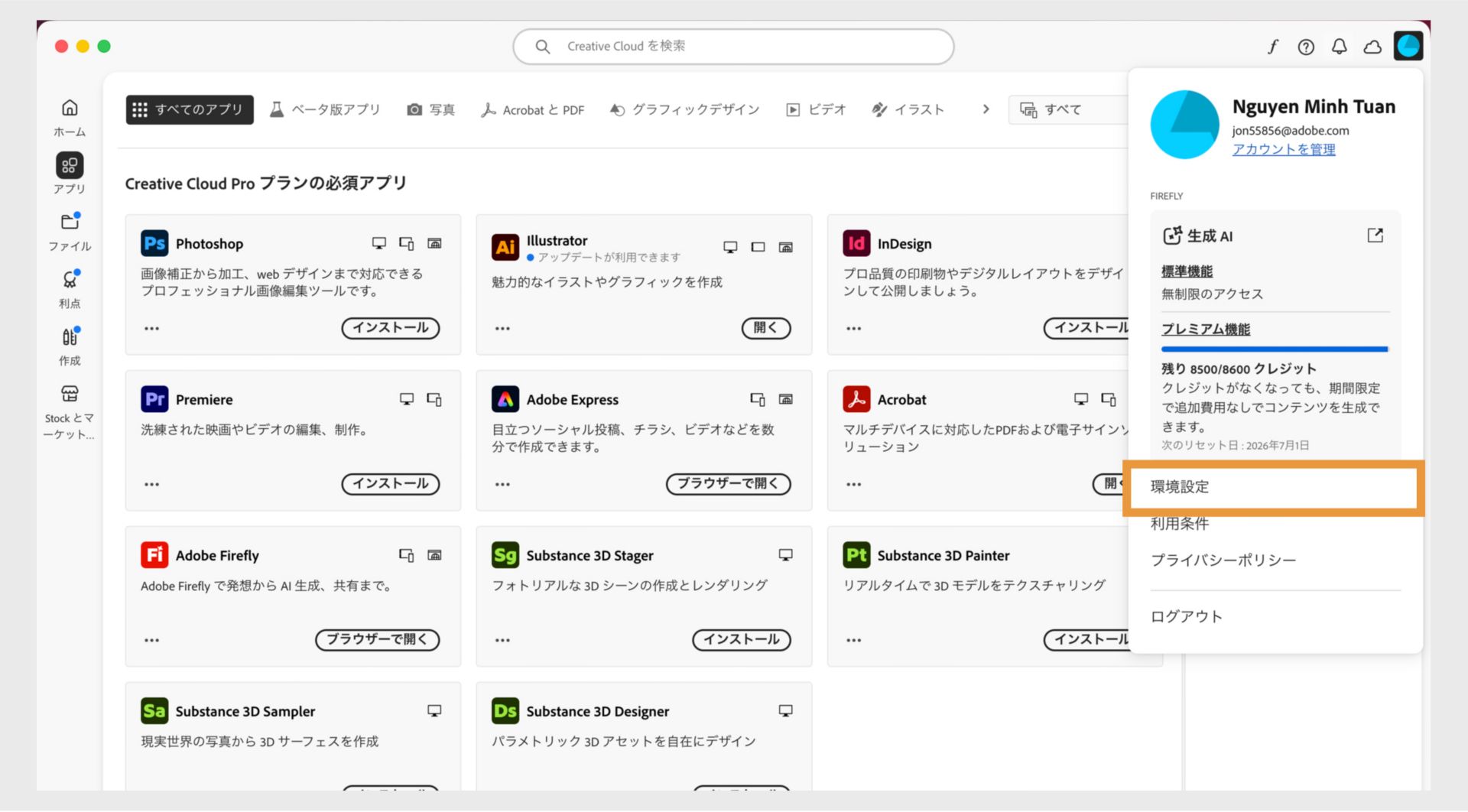This screenshot has width=1468, height=812.
Task: Check cloud sync status icon
Action: point(1372,47)
